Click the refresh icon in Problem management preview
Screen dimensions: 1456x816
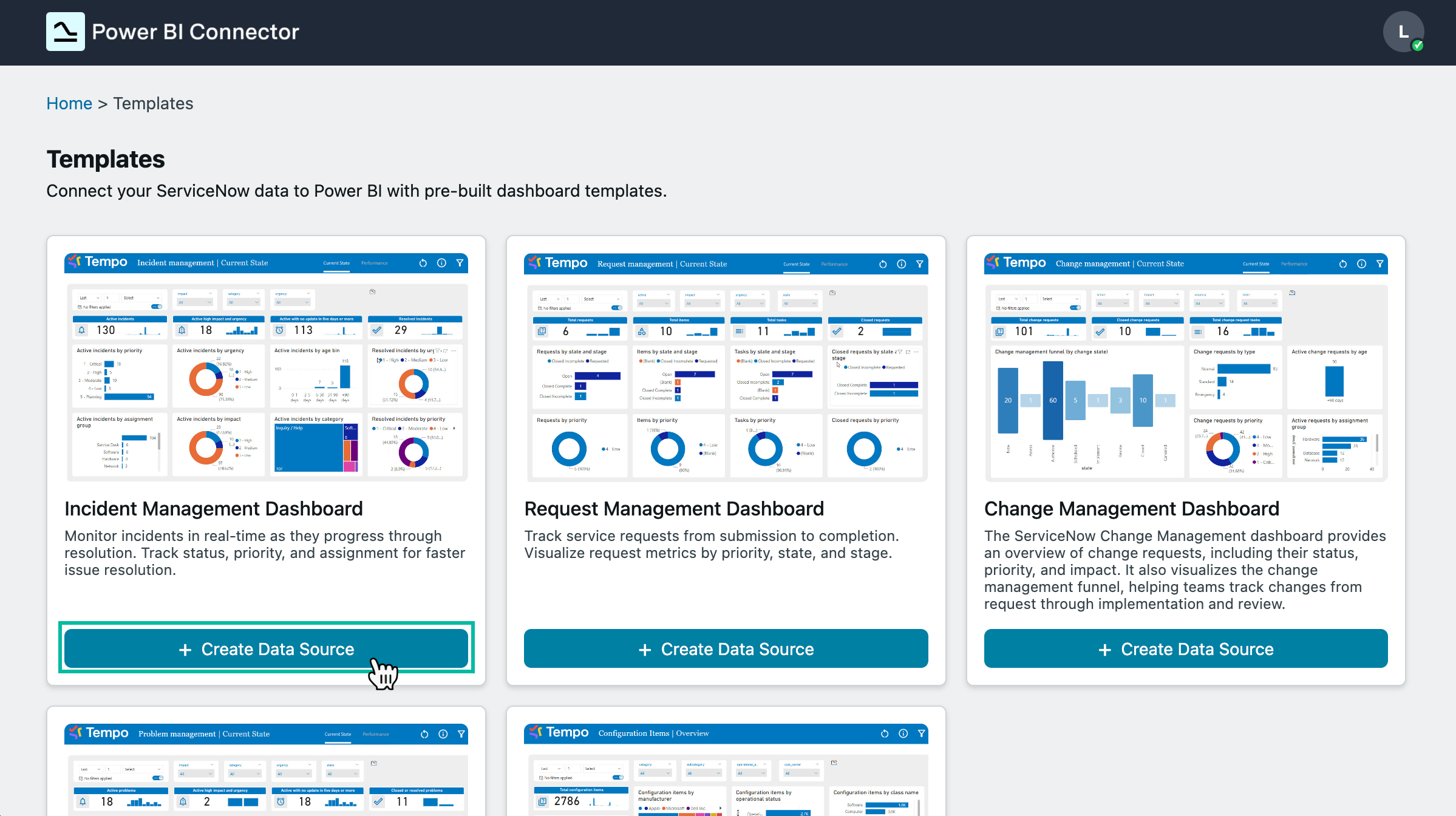[424, 734]
